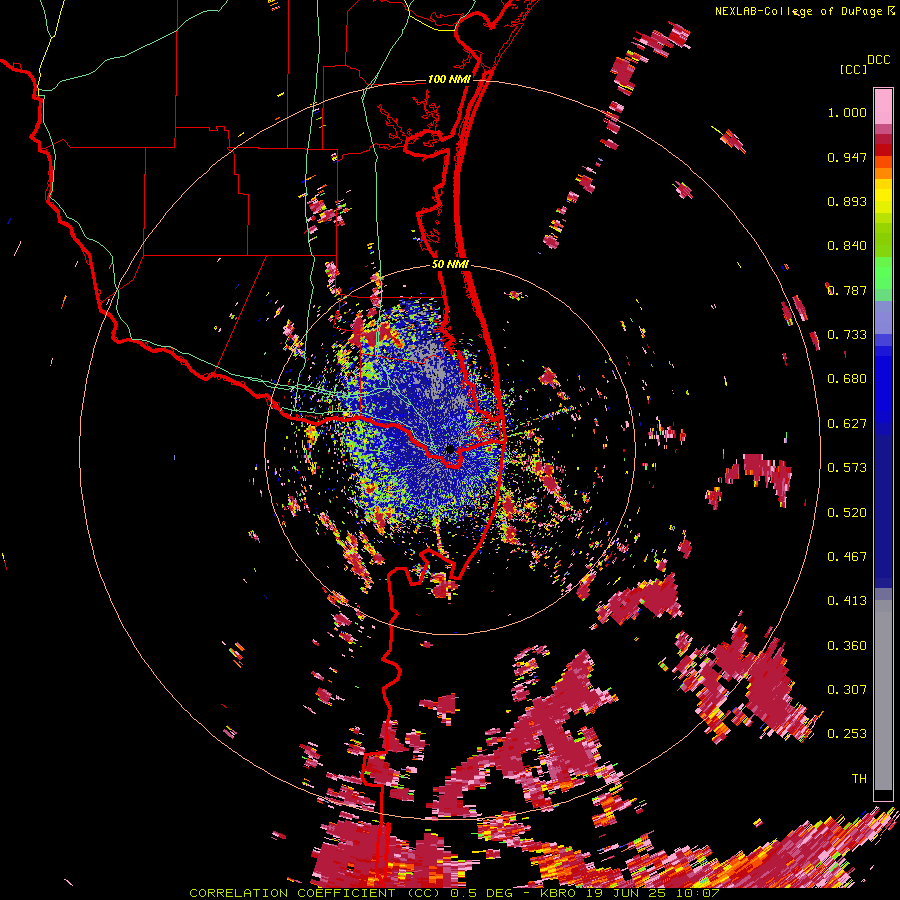Image resolution: width=900 pixels, height=900 pixels.
Task: Click the Correlation Coefficient product caption
Action: [x=453, y=893]
